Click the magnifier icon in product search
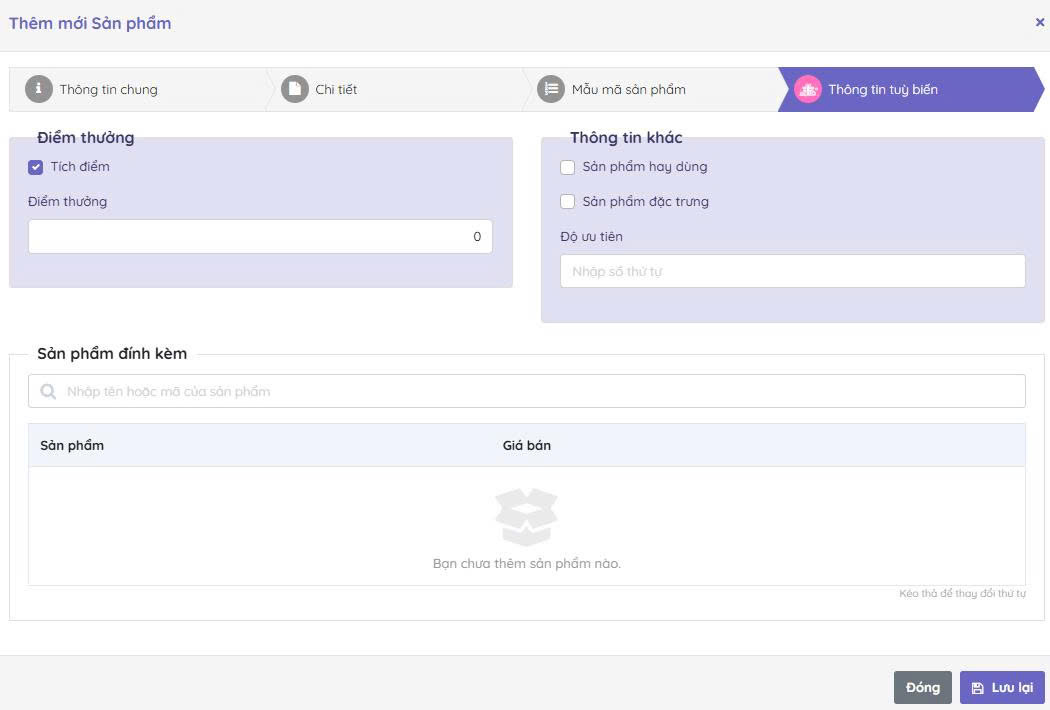This screenshot has height=710, width=1050. (x=48, y=392)
